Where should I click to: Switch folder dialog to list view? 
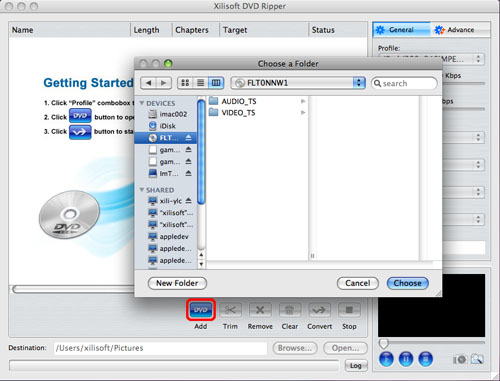pyautogui.click(x=200, y=83)
